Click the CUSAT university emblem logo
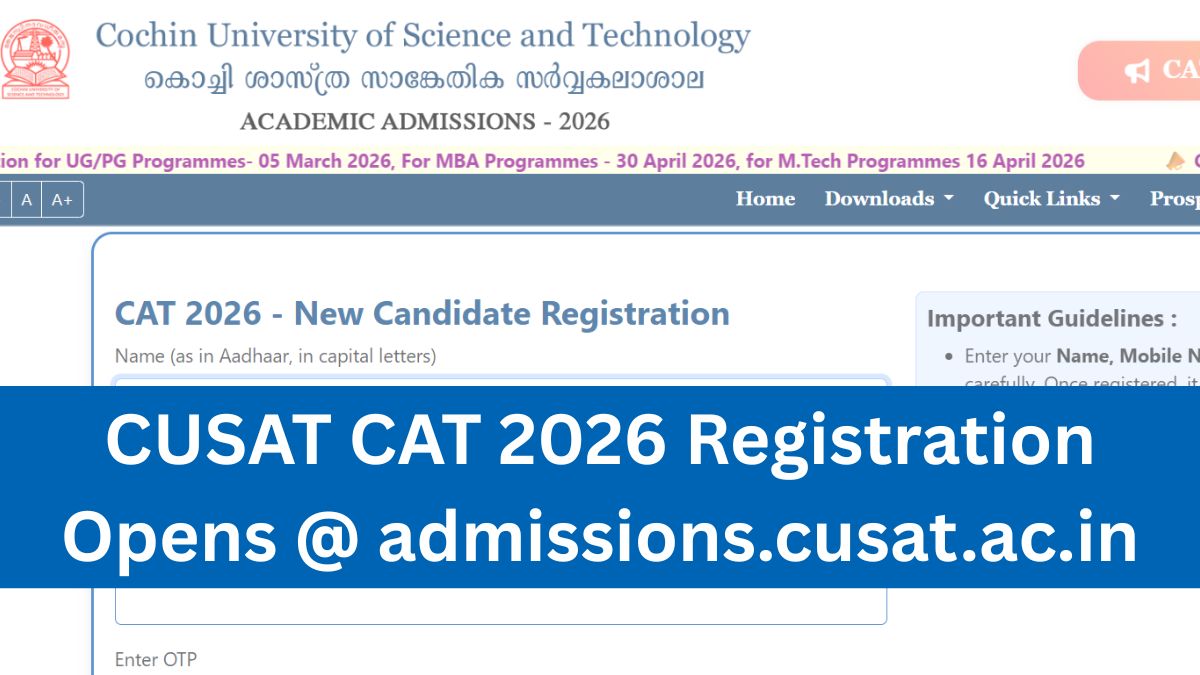 click(34, 60)
